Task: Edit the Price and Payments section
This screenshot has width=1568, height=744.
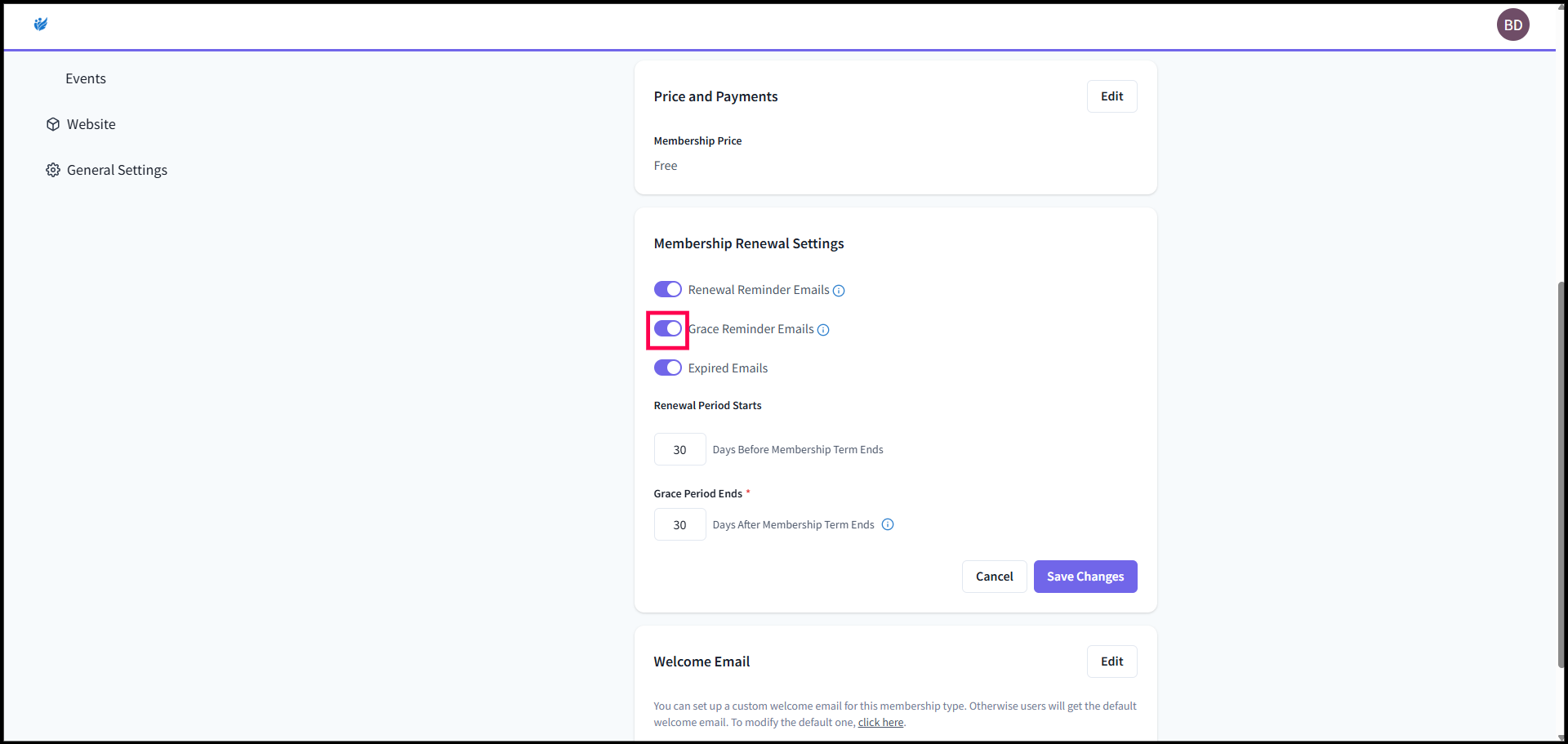Action: point(1111,96)
